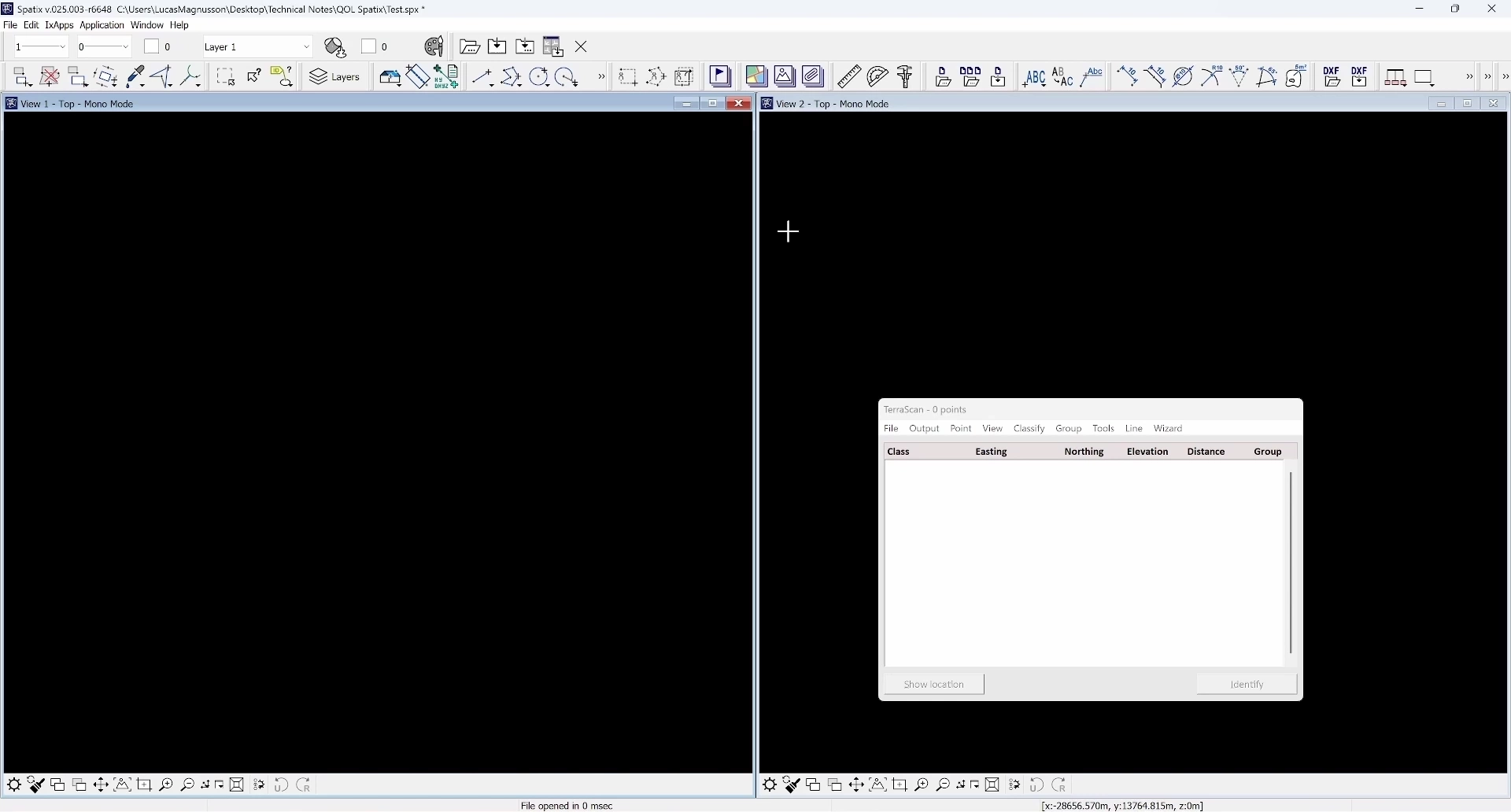
Task: Click the Show location button
Action: pos(934,685)
